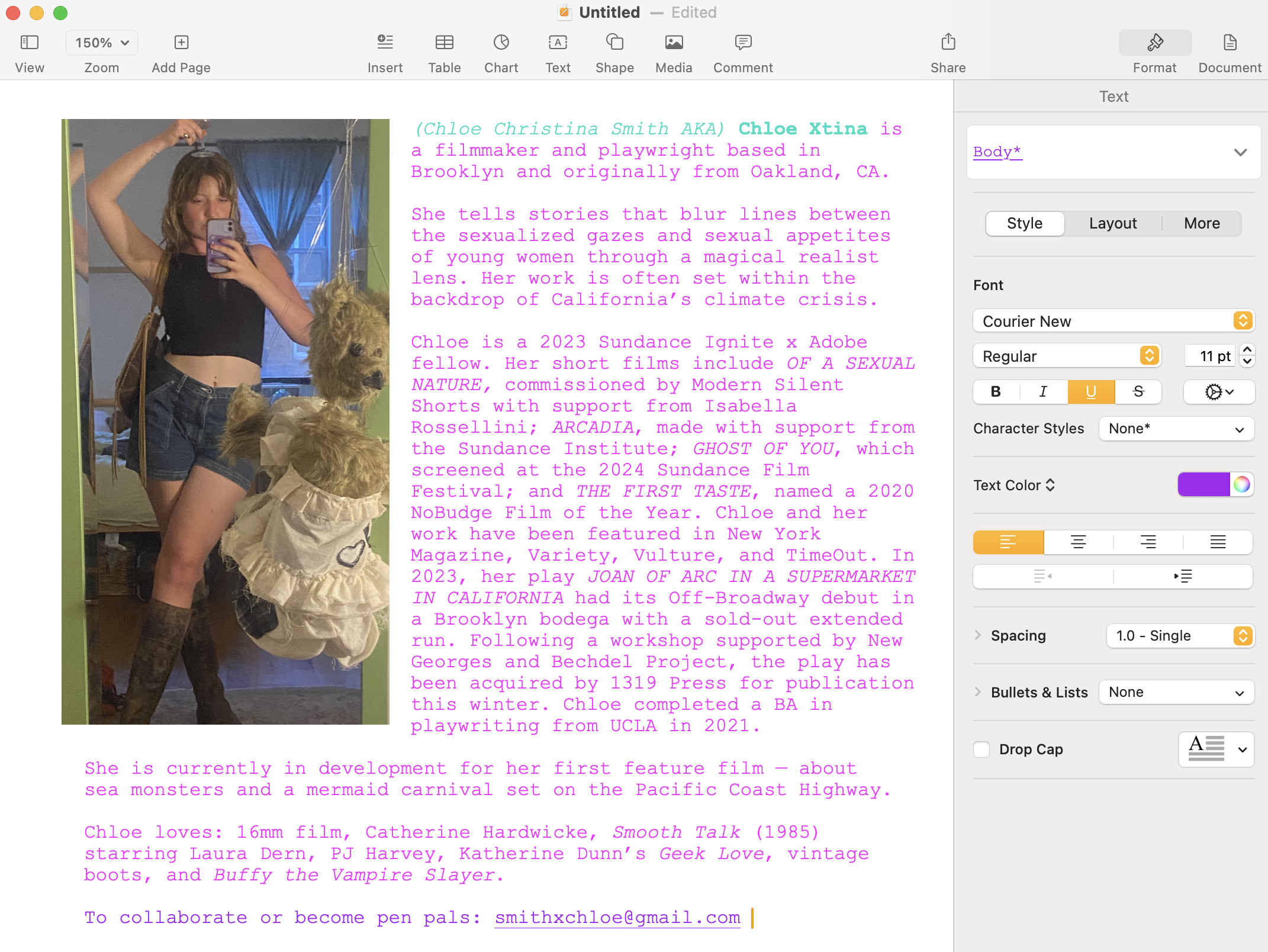Open the Table tool in toolbar
The image size is (1268, 952).
[x=444, y=43]
